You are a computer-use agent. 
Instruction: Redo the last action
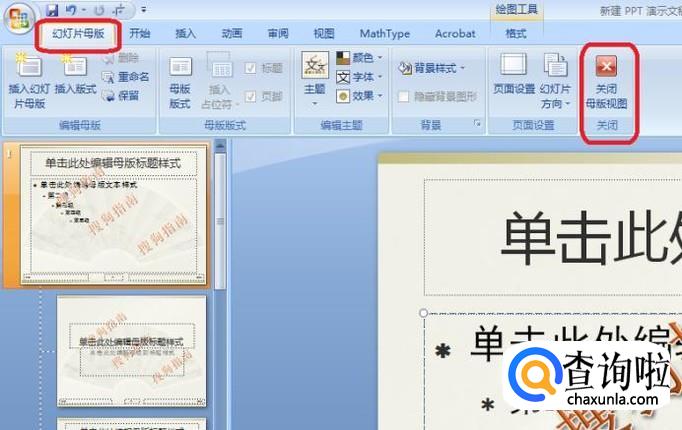coord(99,10)
